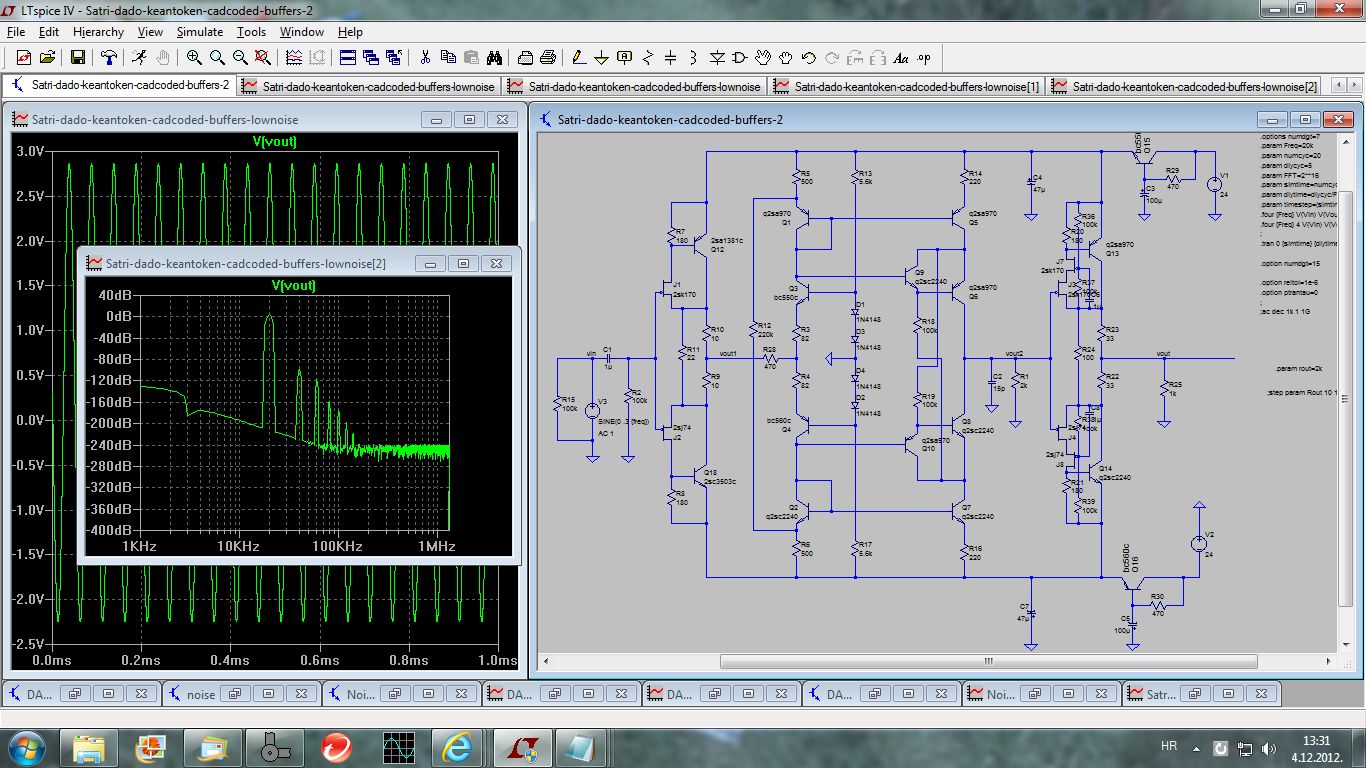Image resolution: width=1366 pixels, height=768 pixels.
Task: Click the 3.0V label on waveform vertical axis
Action: point(31,151)
